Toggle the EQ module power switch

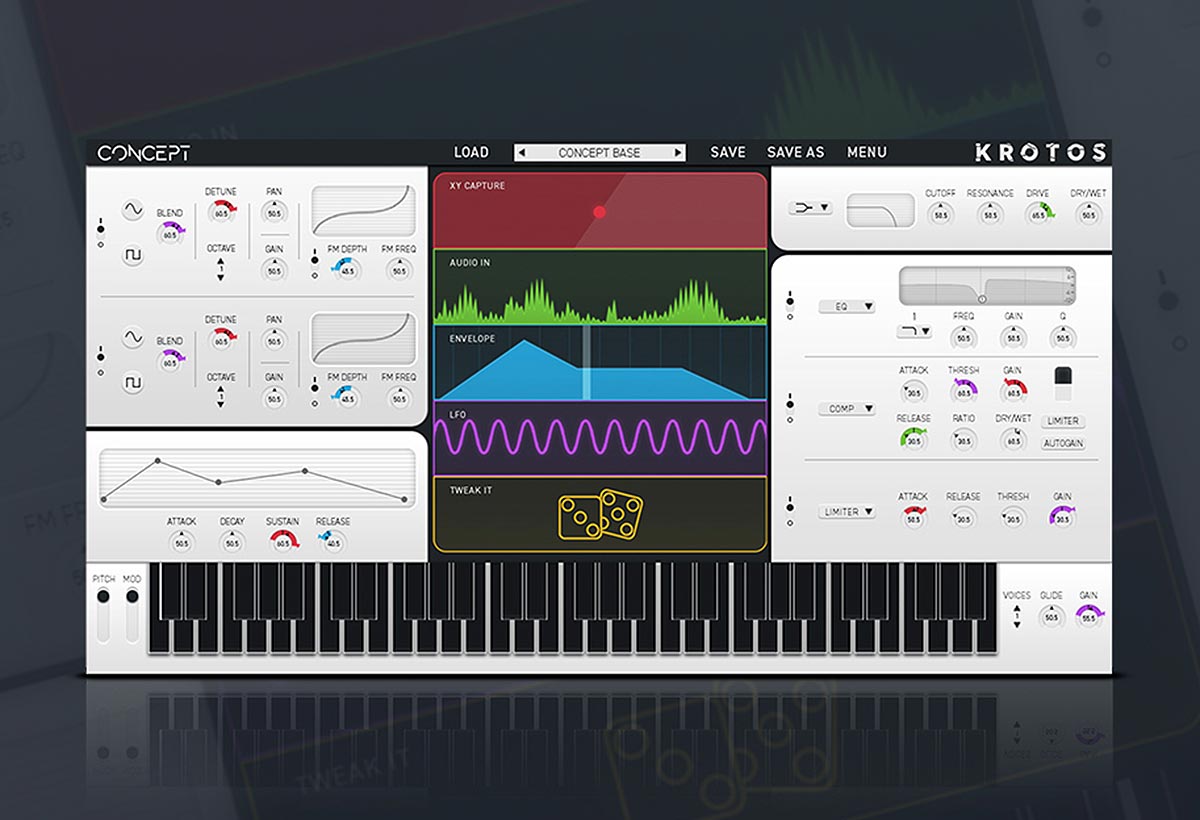(790, 306)
